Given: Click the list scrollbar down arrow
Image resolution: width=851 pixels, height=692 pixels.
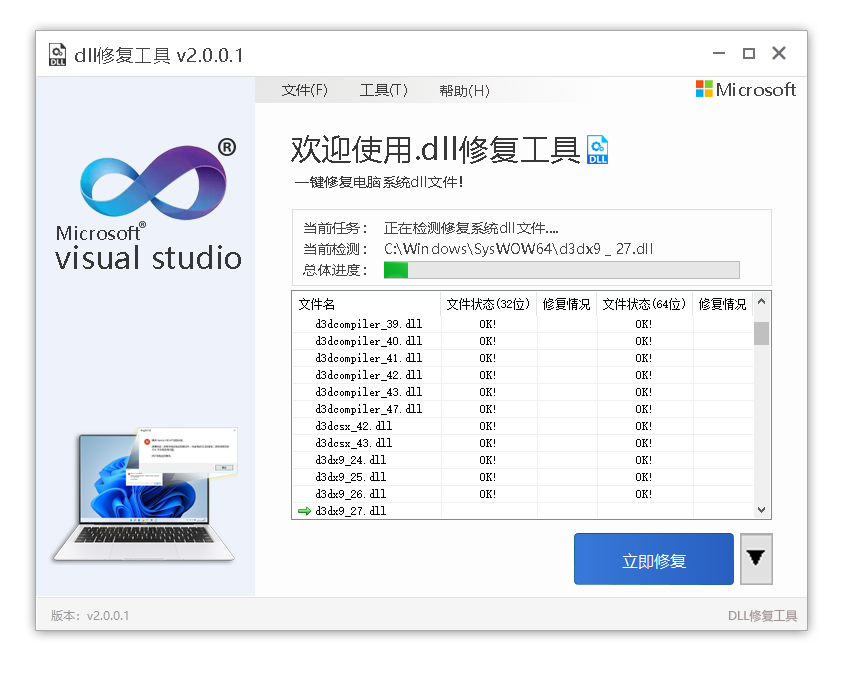Looking at the screenshot, I should tap(761, 510).
